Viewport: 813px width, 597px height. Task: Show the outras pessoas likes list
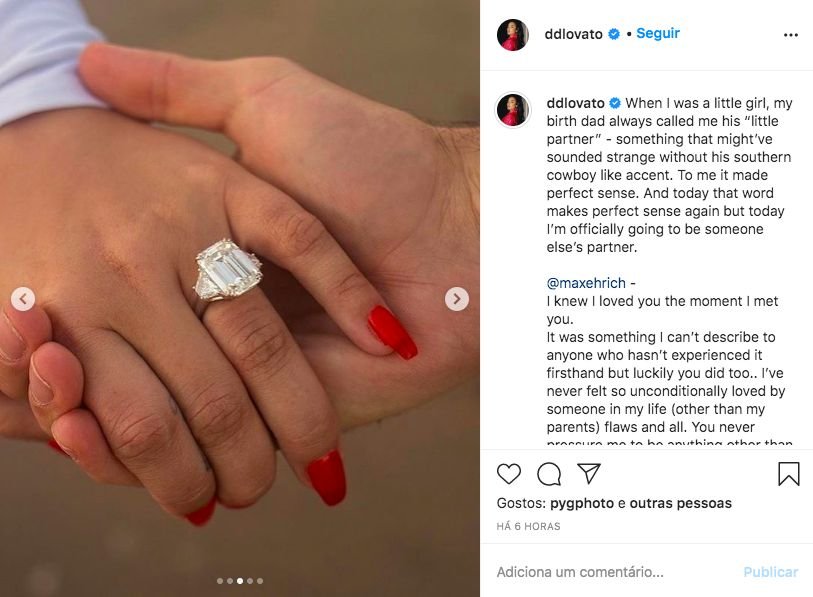[x=680, y=503]
